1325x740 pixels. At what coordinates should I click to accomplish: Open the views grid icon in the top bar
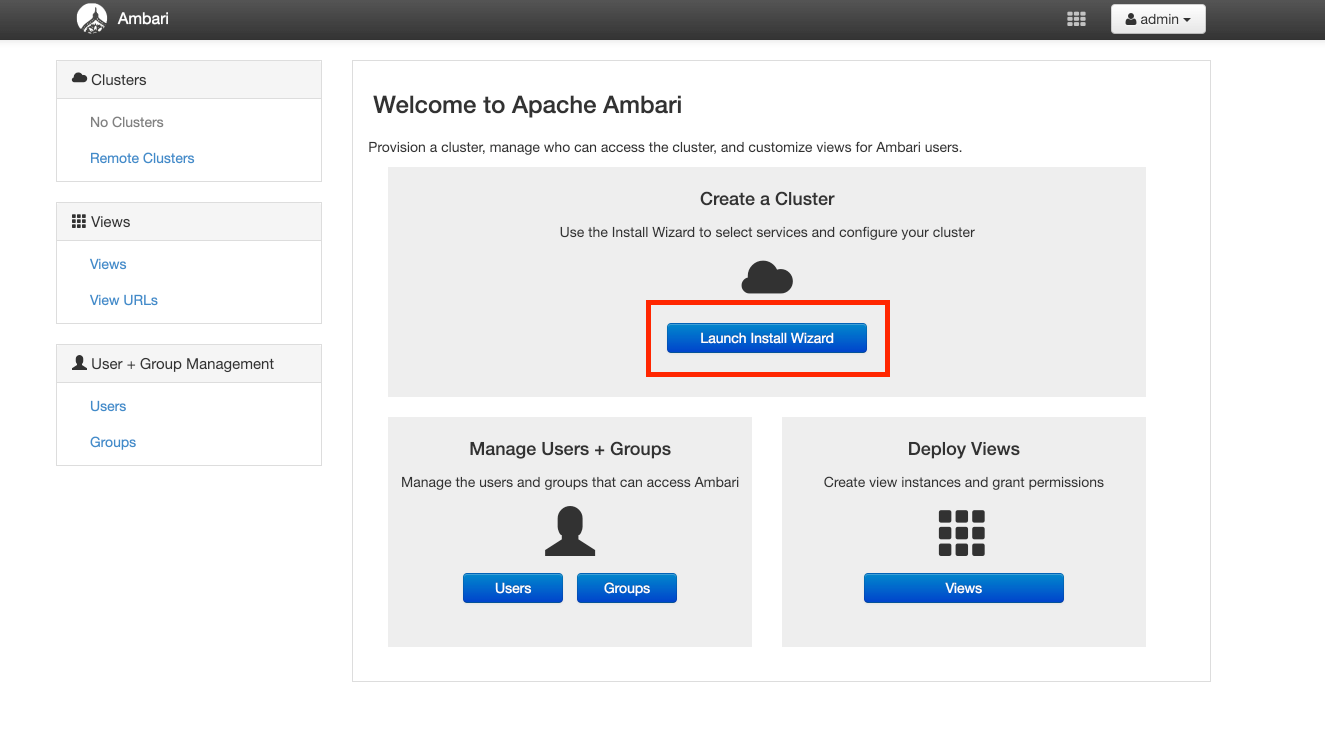coord(1076,18)
